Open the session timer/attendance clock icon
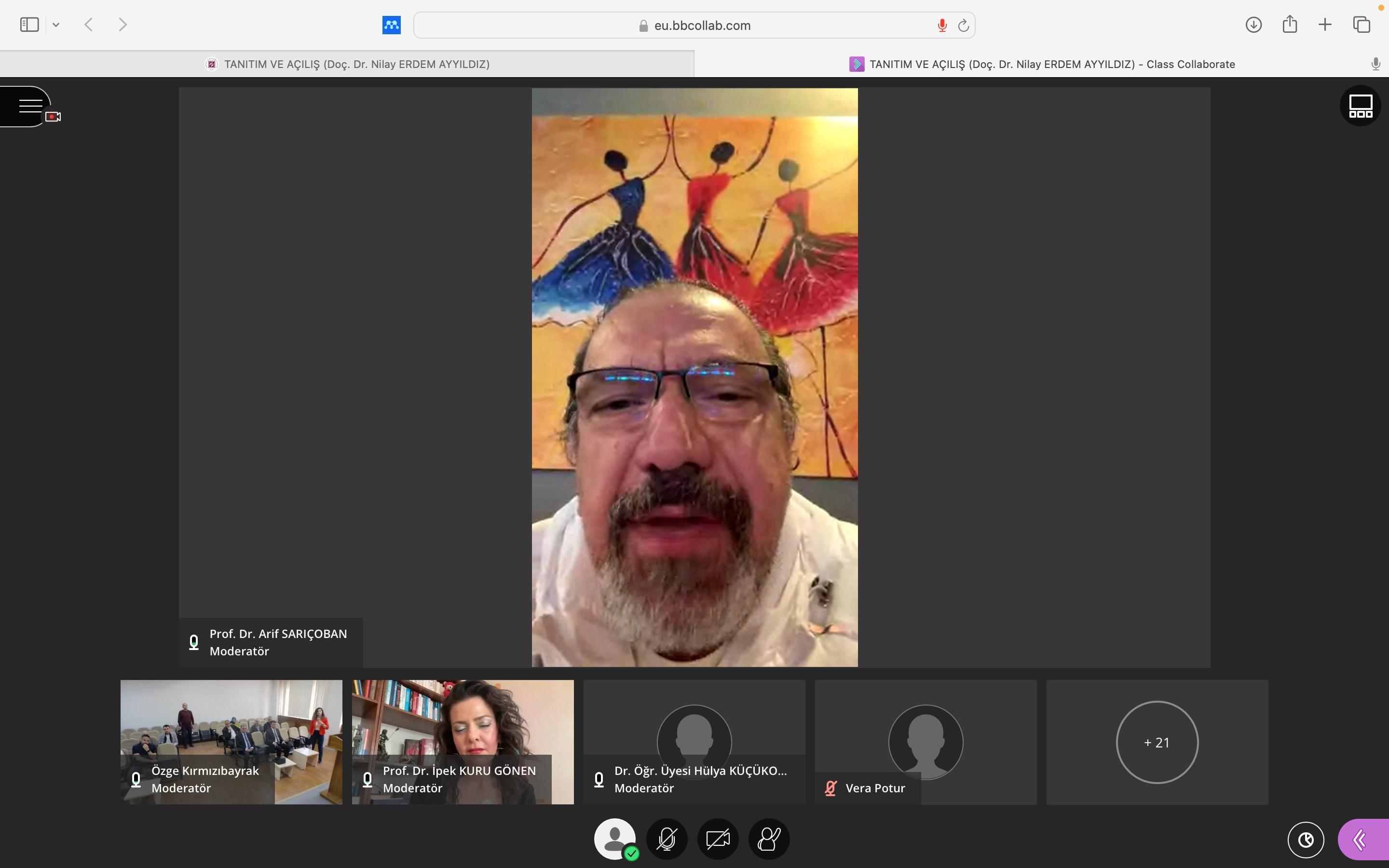Image resolution: width=1389 pixels, height=868 pixels. tap(1306, 840)
